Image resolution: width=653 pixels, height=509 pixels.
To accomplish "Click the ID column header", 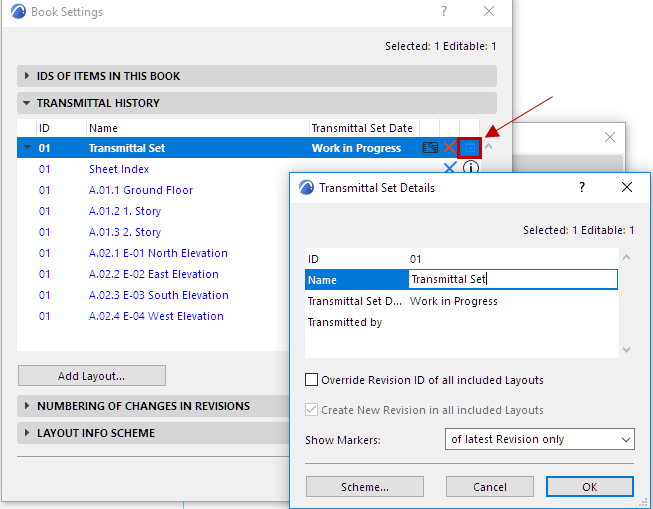I will coord(62,128).
